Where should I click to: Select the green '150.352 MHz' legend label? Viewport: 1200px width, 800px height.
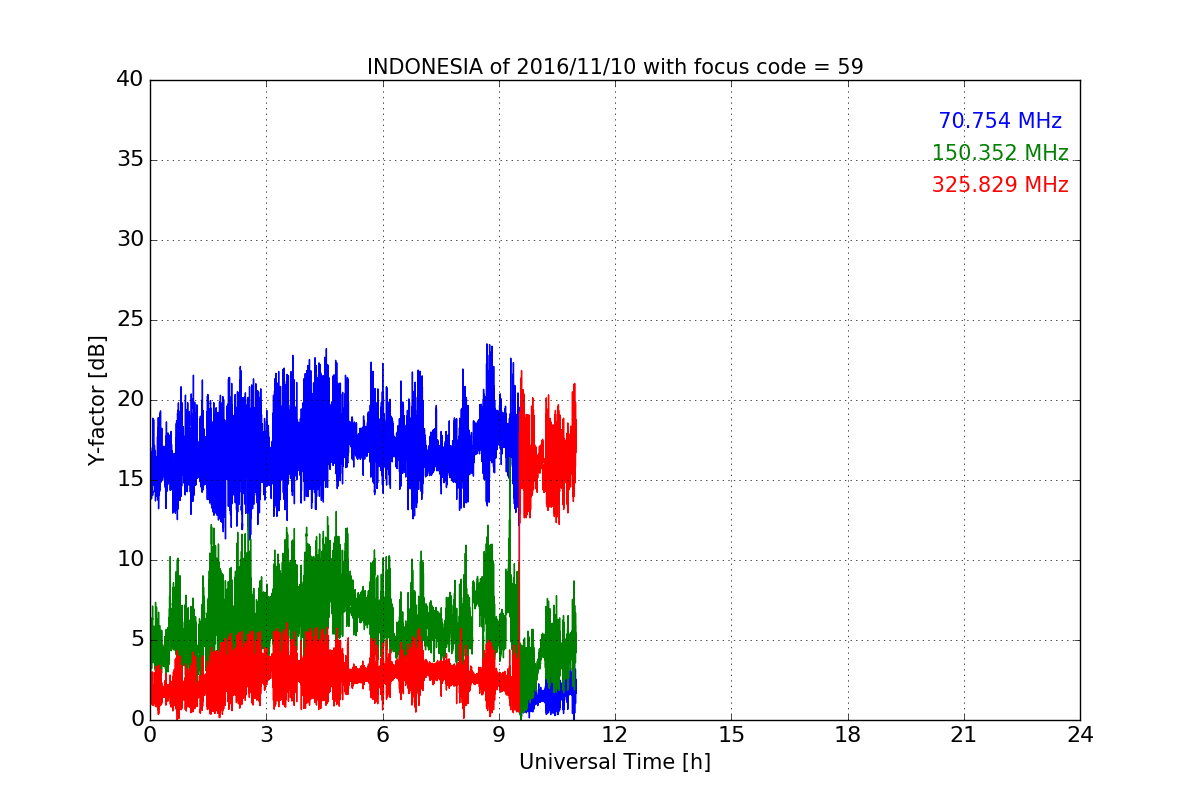pos(1000,153)
